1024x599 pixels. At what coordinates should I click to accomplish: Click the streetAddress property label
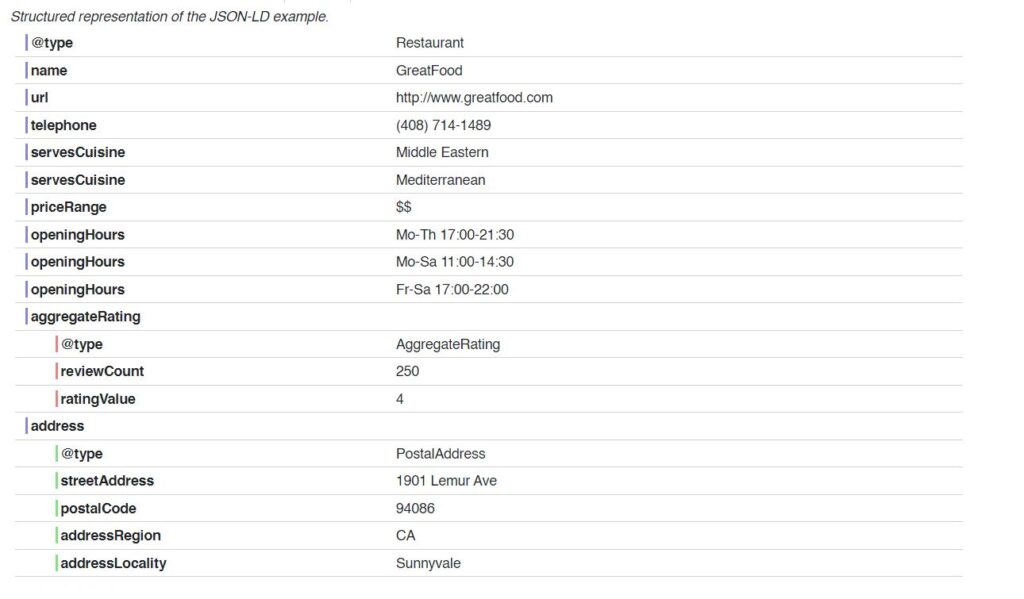pos(107,481)
